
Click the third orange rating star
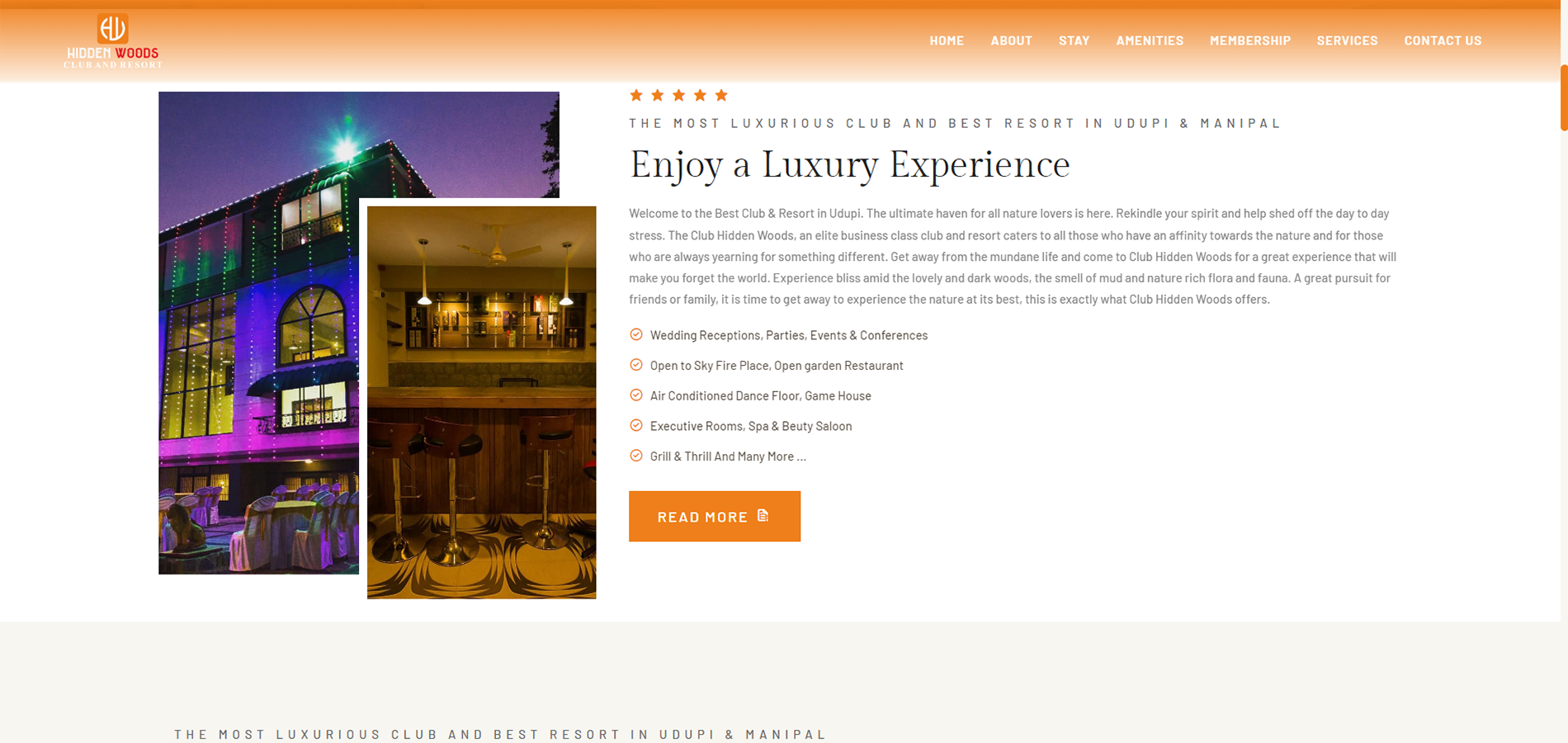(x=679, y=95)
